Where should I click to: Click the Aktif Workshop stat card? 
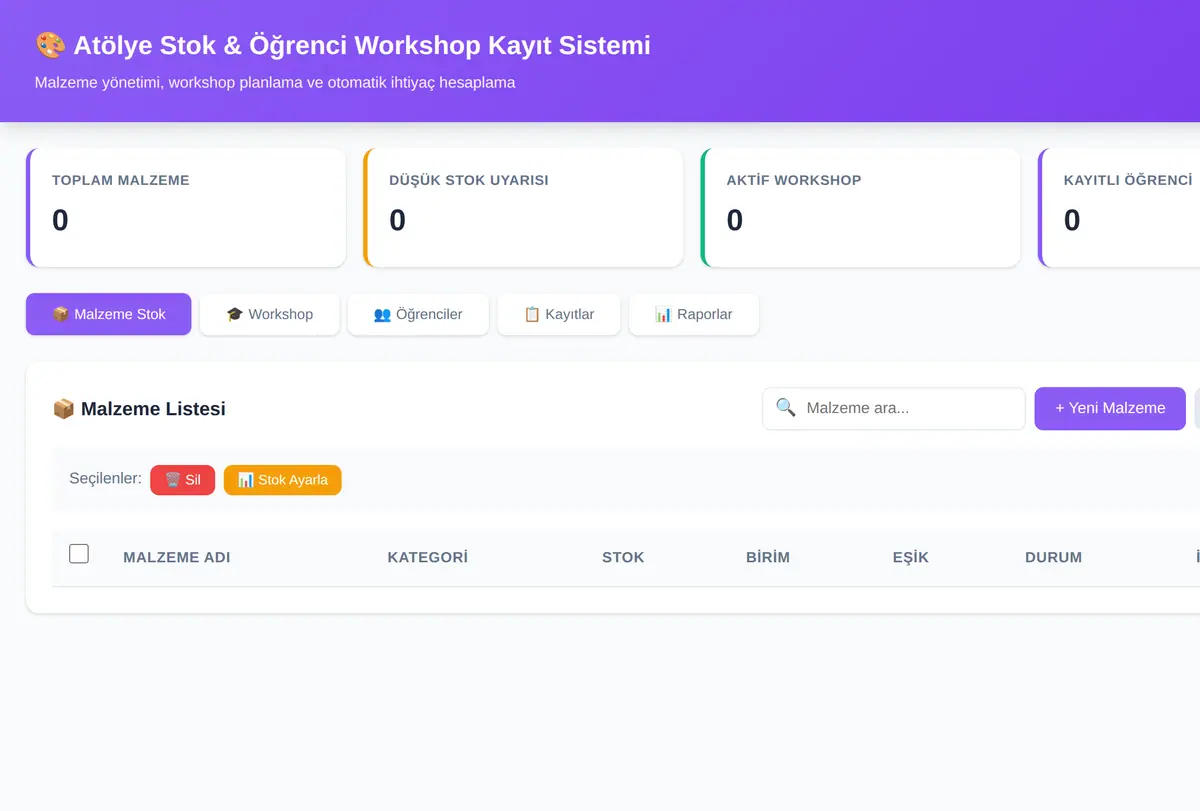point(861,208)
